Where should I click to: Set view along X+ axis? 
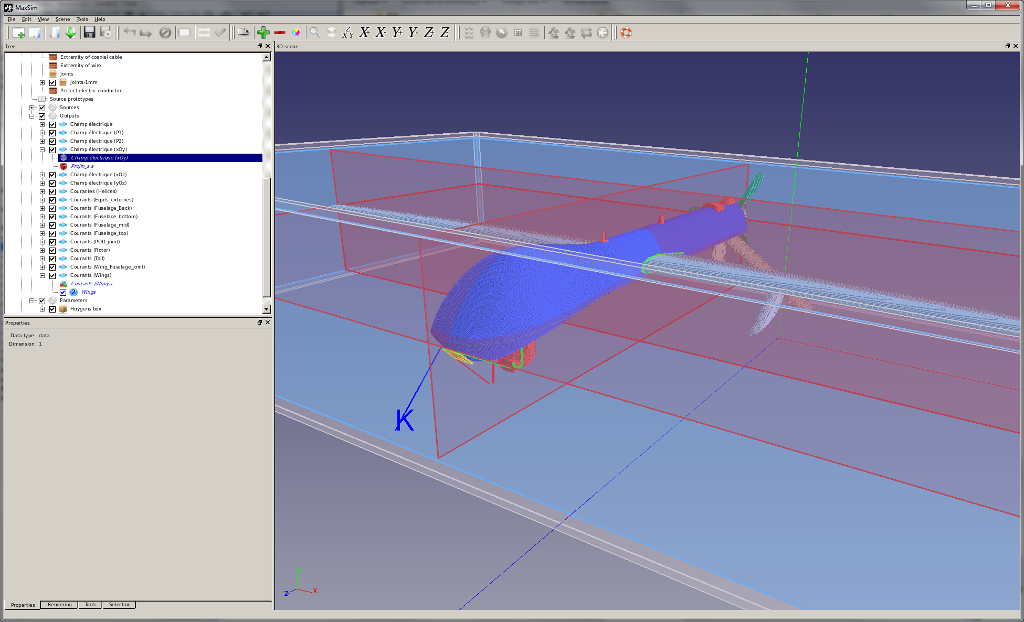[x=364, y=33]
